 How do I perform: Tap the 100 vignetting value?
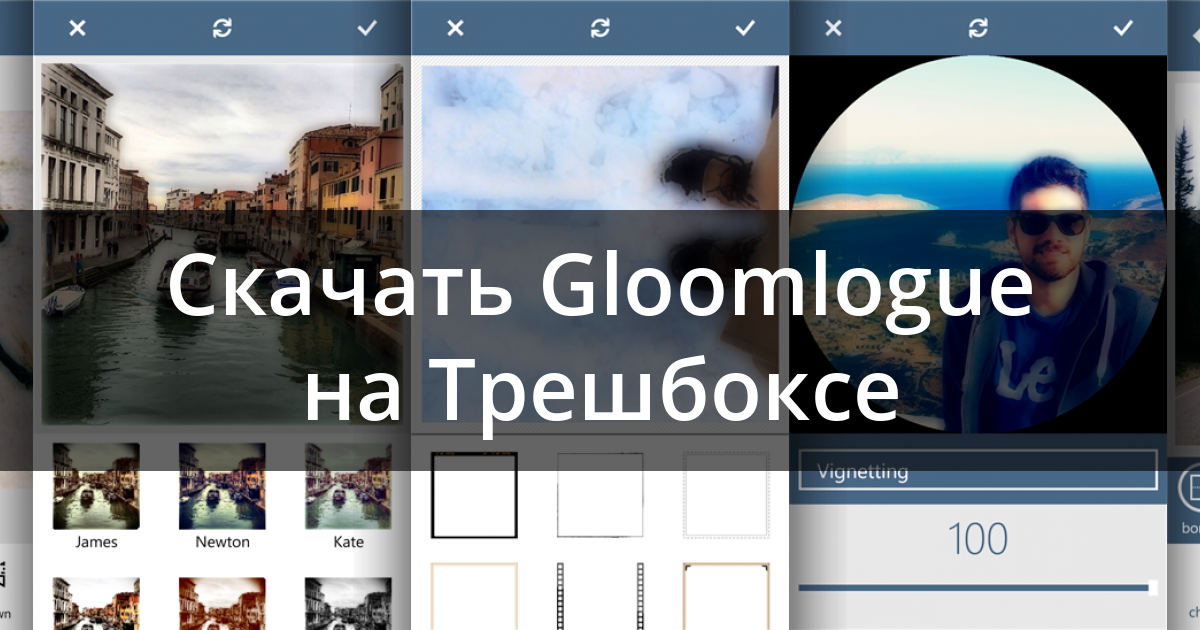pos(978,540)
